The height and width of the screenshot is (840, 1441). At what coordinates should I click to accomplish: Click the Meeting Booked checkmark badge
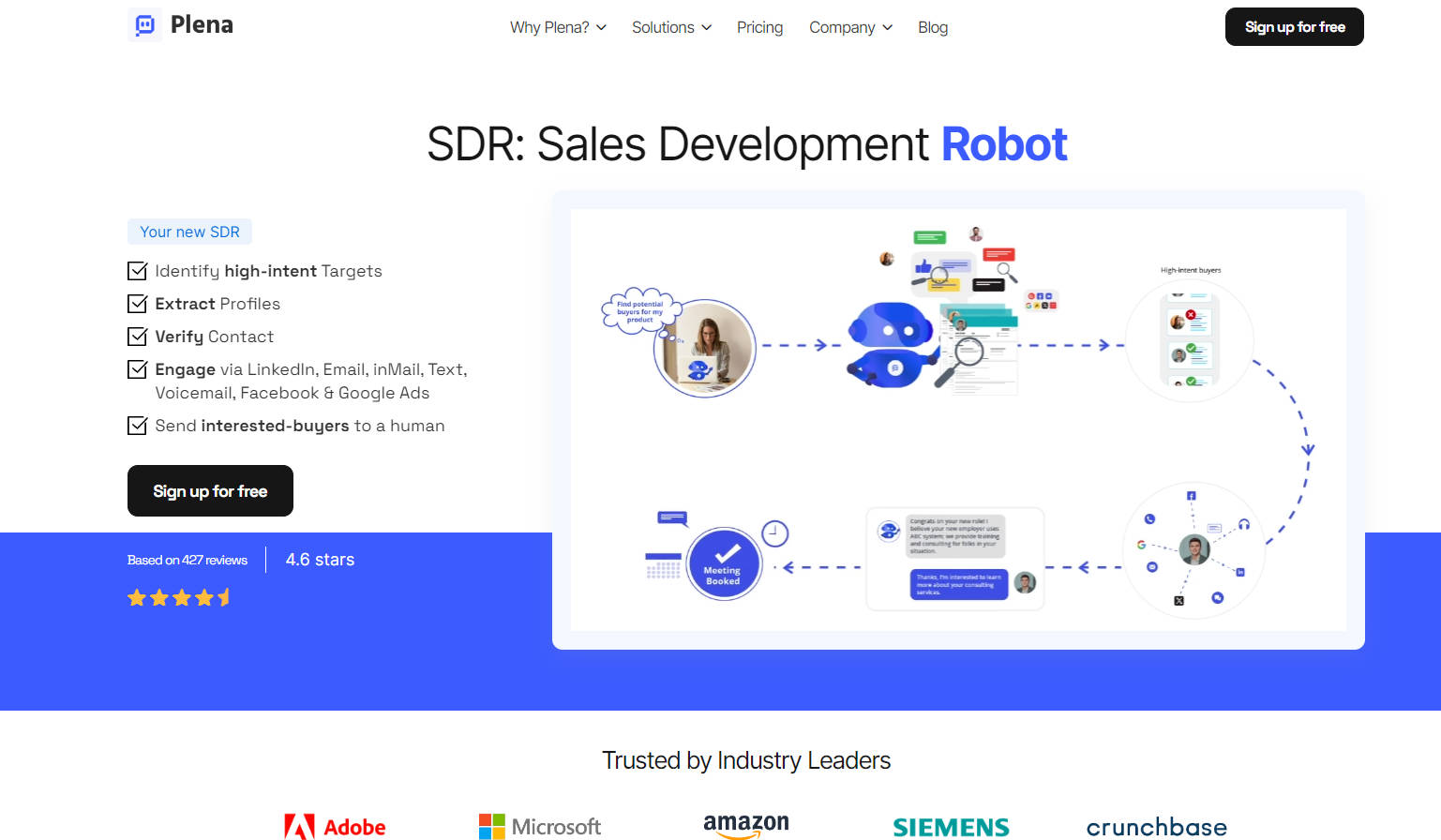point(723,562)
